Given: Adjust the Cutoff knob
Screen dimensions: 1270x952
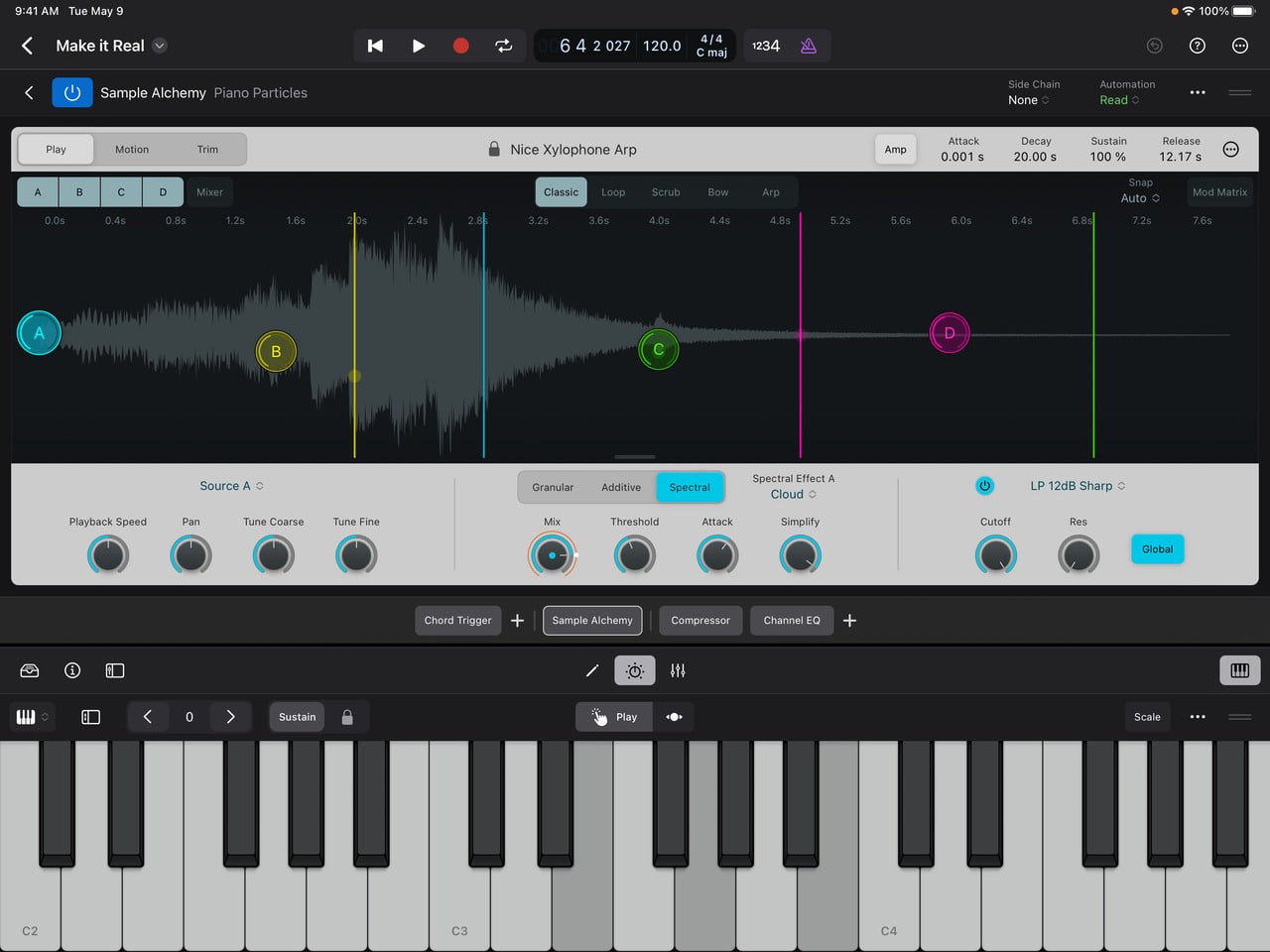Looking at the screenshot, I should pos(995,554).
